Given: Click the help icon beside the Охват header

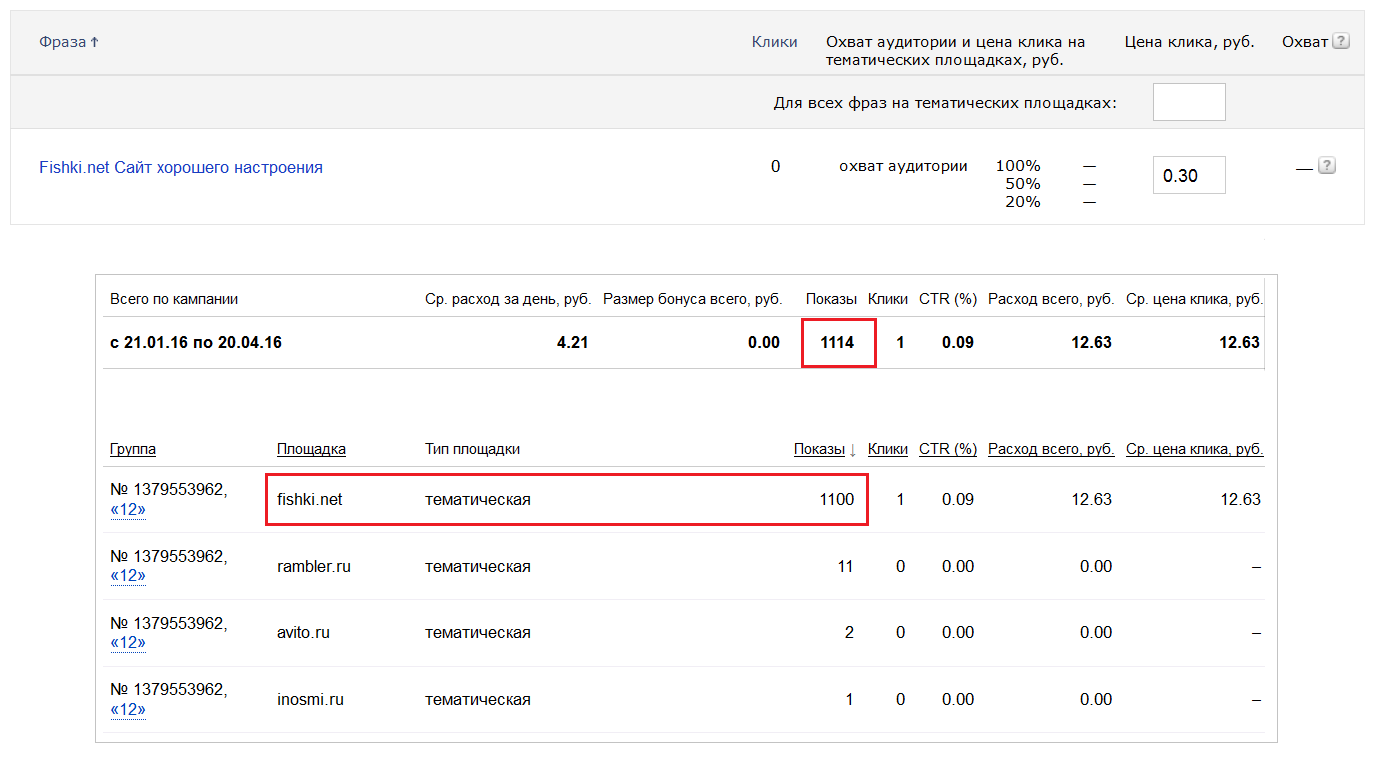Looking at the screenshot, I should (x=1341, y=41).
